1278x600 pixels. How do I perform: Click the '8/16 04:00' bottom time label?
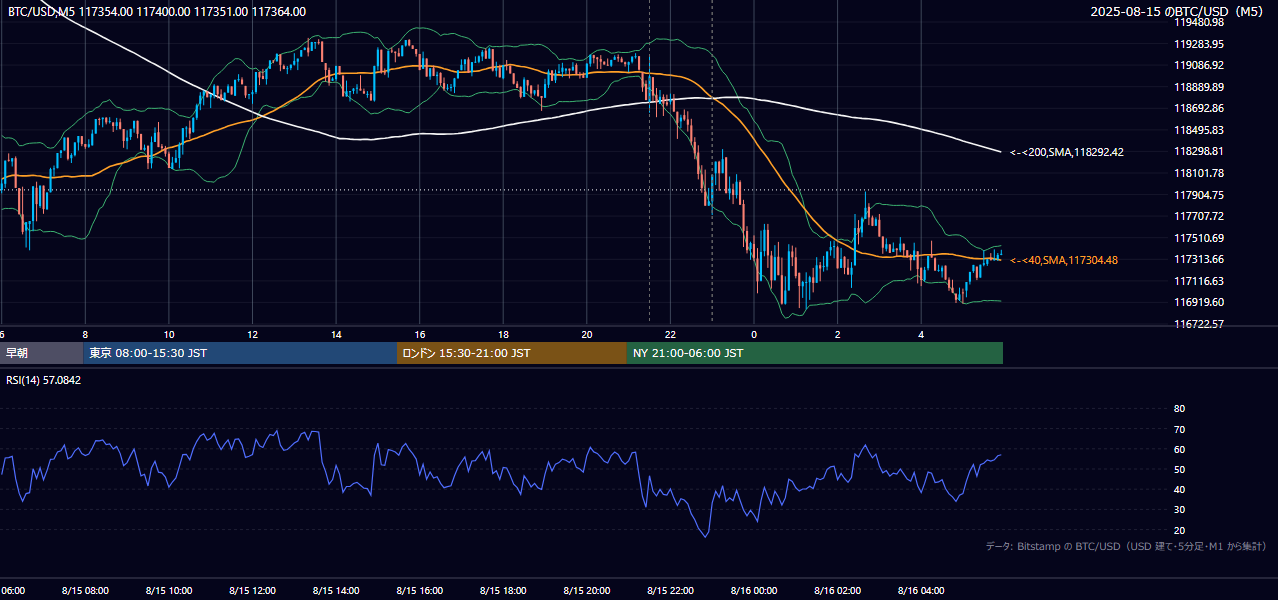pos(922,591)
